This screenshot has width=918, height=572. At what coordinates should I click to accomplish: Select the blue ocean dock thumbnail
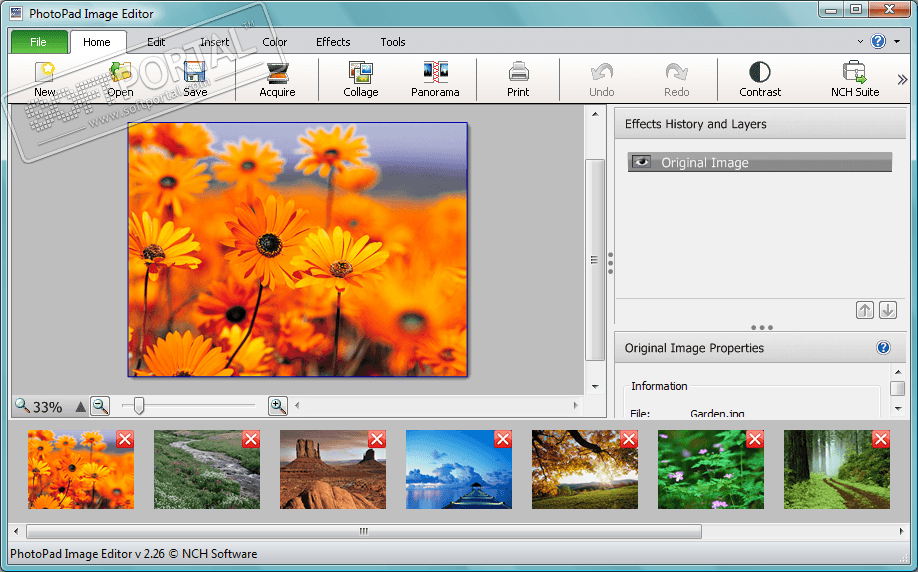point(458,470)
